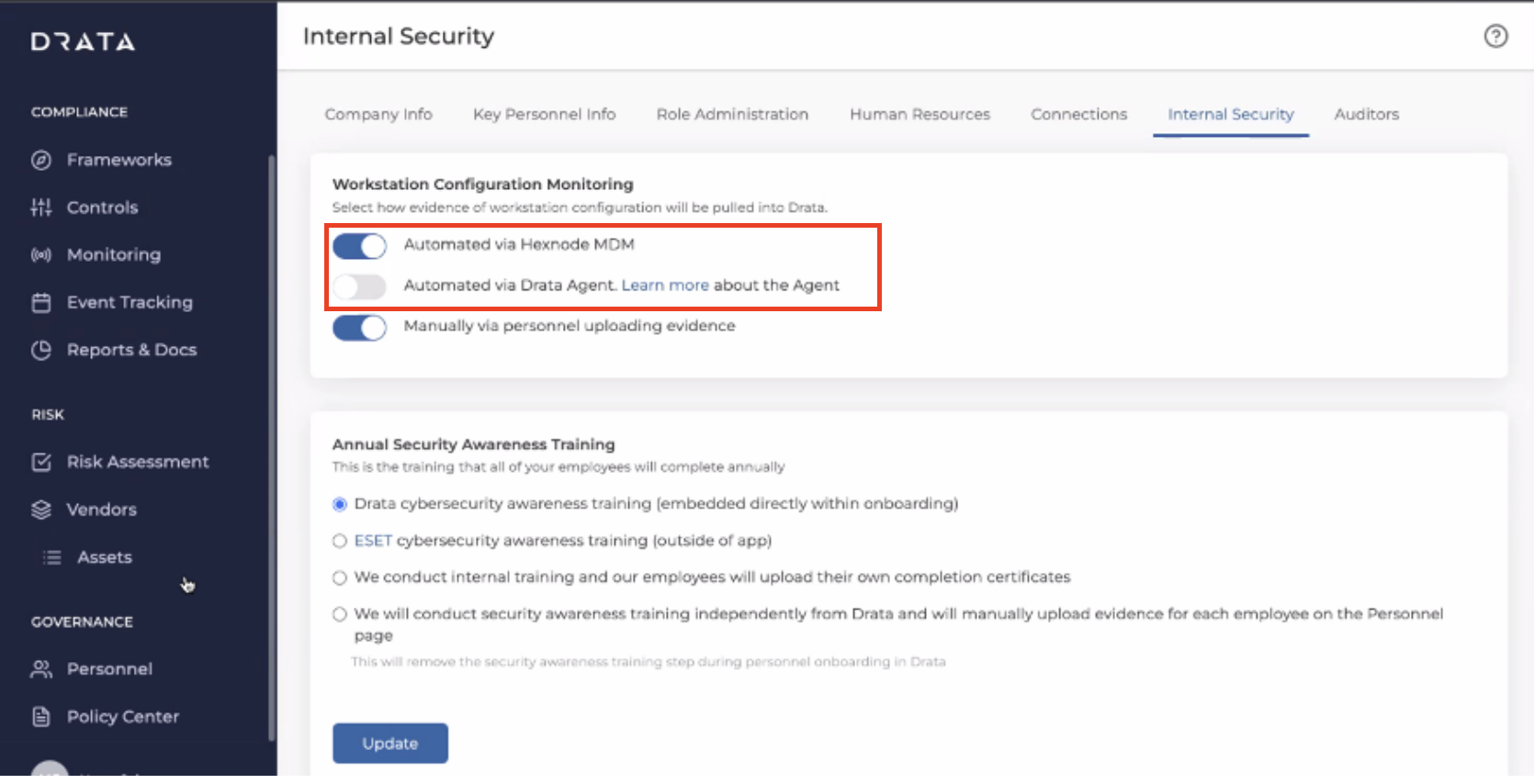Toggle Automated via Hexnode MDM switch

(x=359, y=246)
